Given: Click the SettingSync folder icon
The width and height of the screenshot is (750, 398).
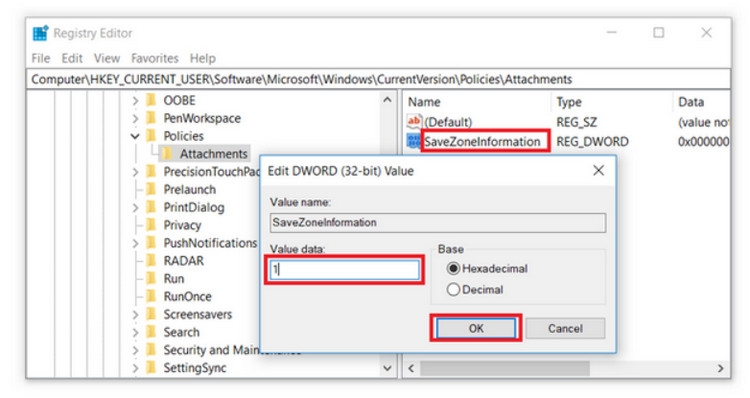Looking at the screenshot, I should coord(151,368).
